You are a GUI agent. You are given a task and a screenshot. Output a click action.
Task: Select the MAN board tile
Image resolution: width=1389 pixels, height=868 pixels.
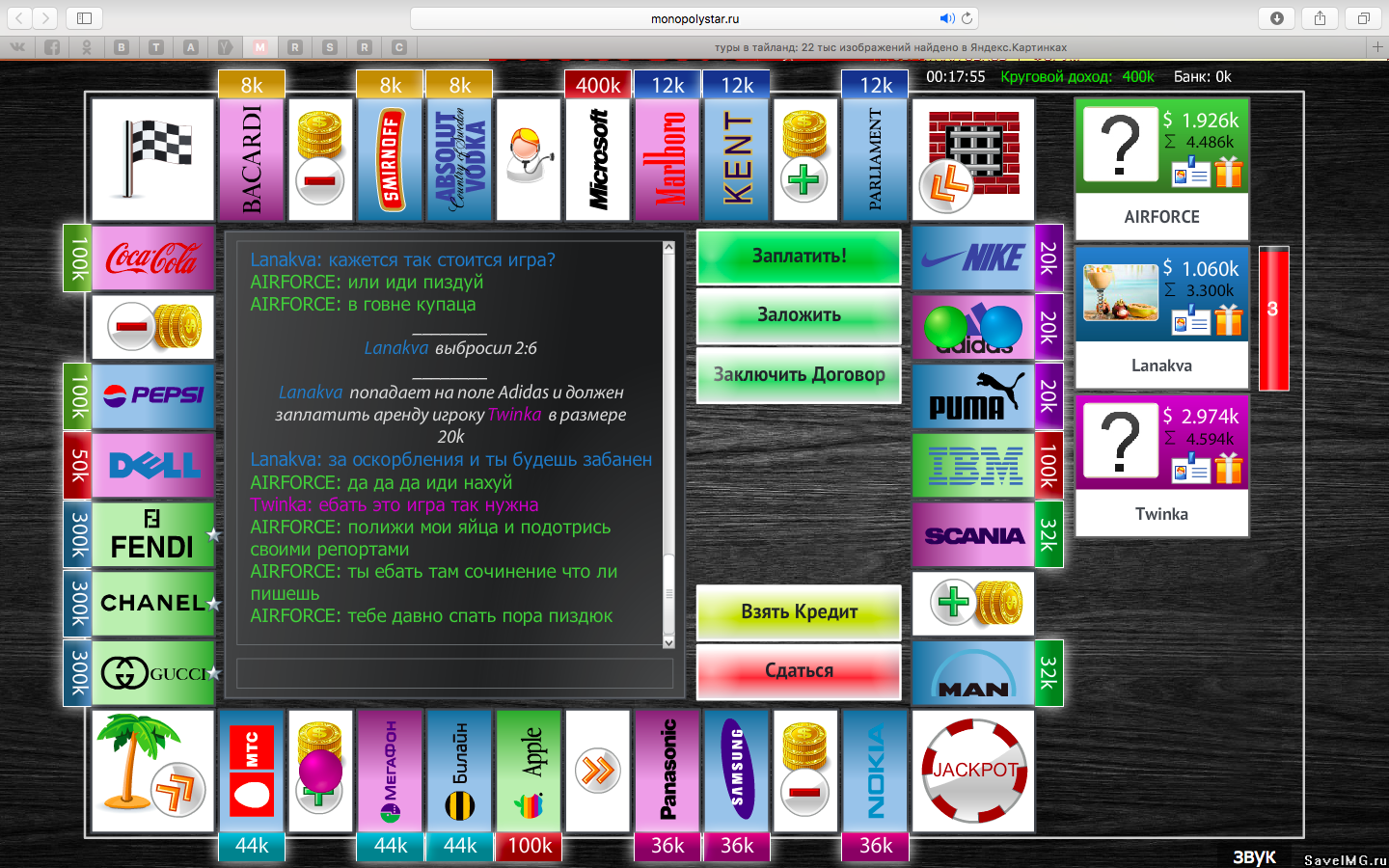[973, 673]
